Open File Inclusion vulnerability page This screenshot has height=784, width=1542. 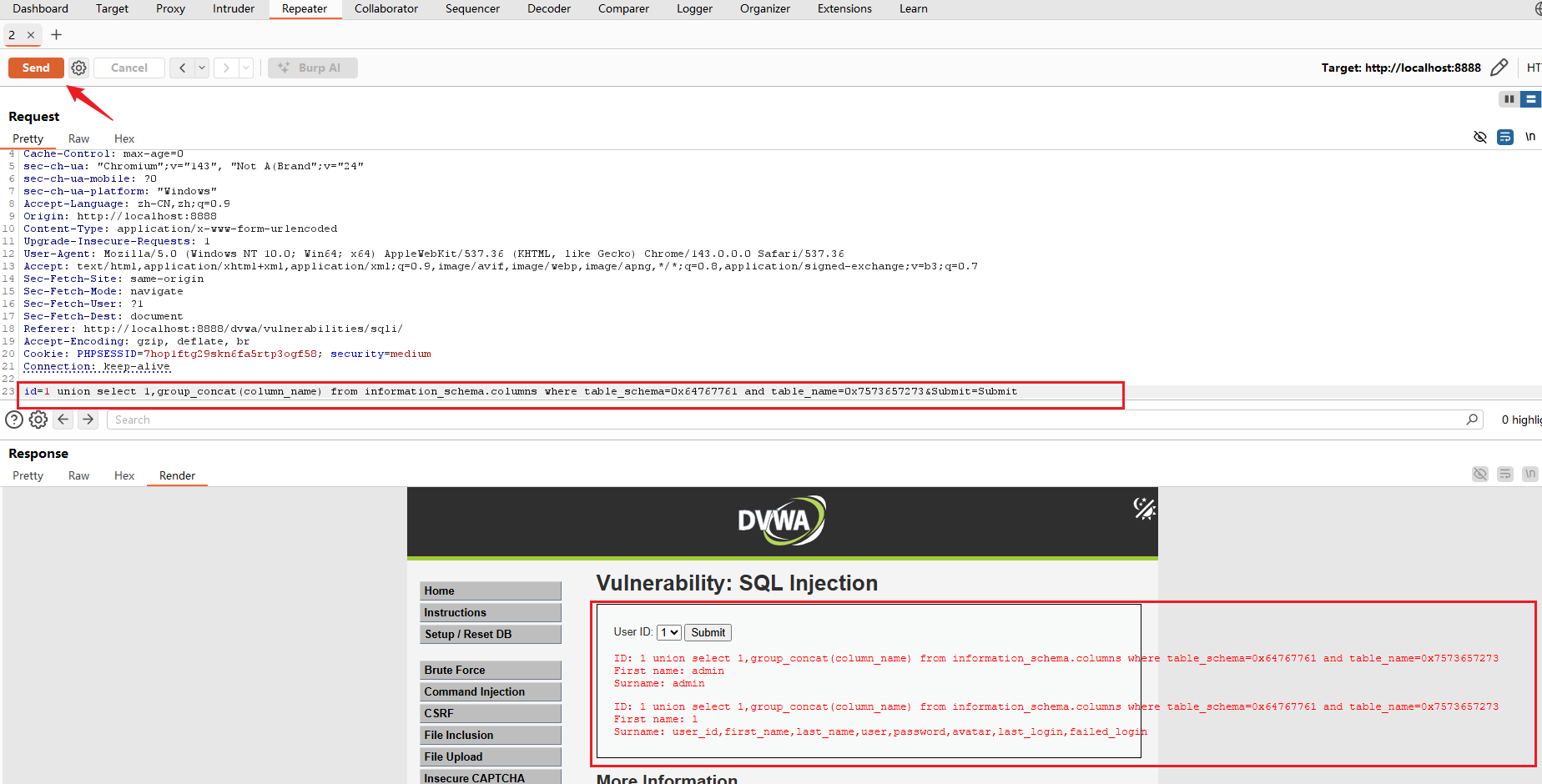point(491,735)
